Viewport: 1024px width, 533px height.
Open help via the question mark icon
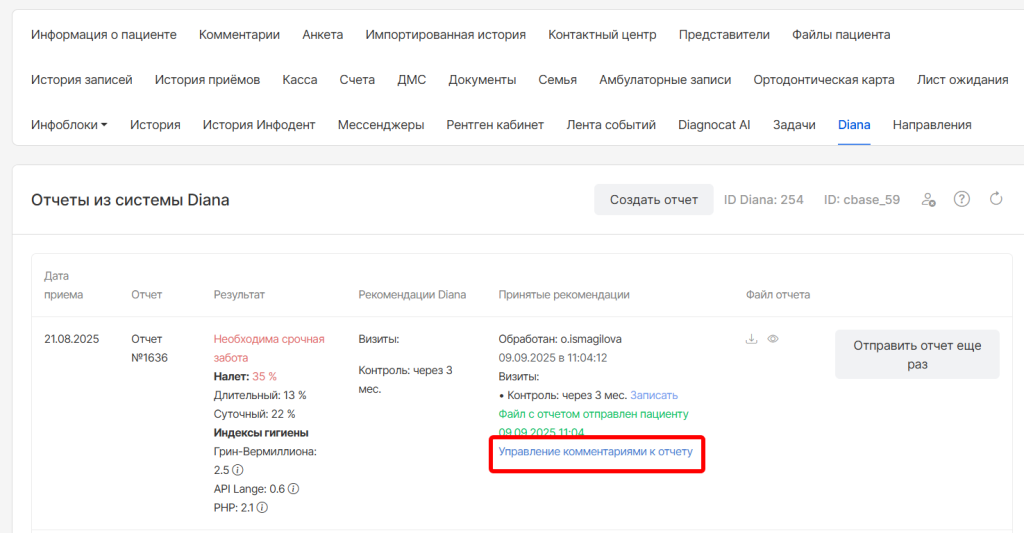[x=962, y=199]
